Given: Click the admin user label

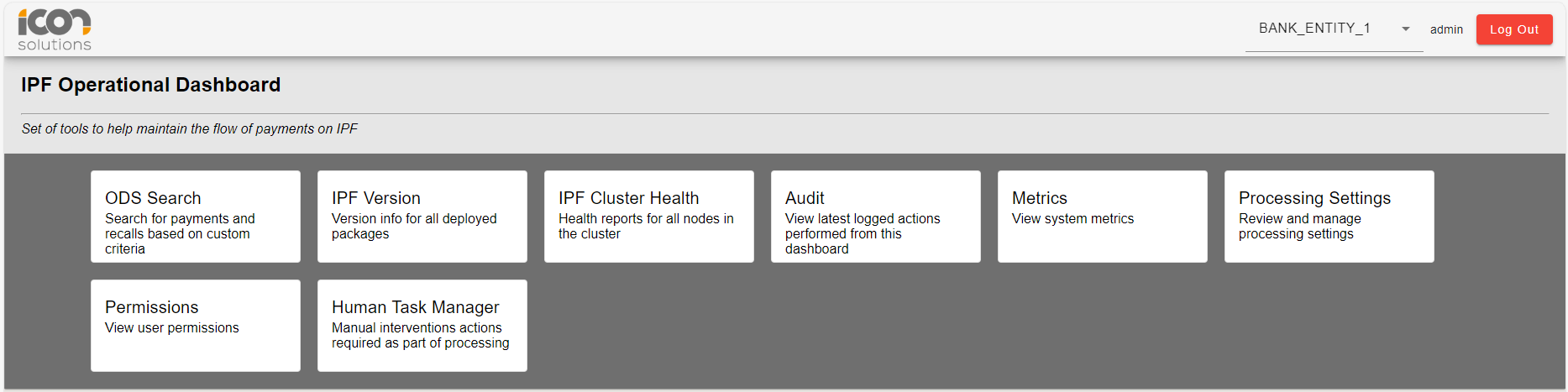Looking at the screenshot, I should (x=1446, y=29).
